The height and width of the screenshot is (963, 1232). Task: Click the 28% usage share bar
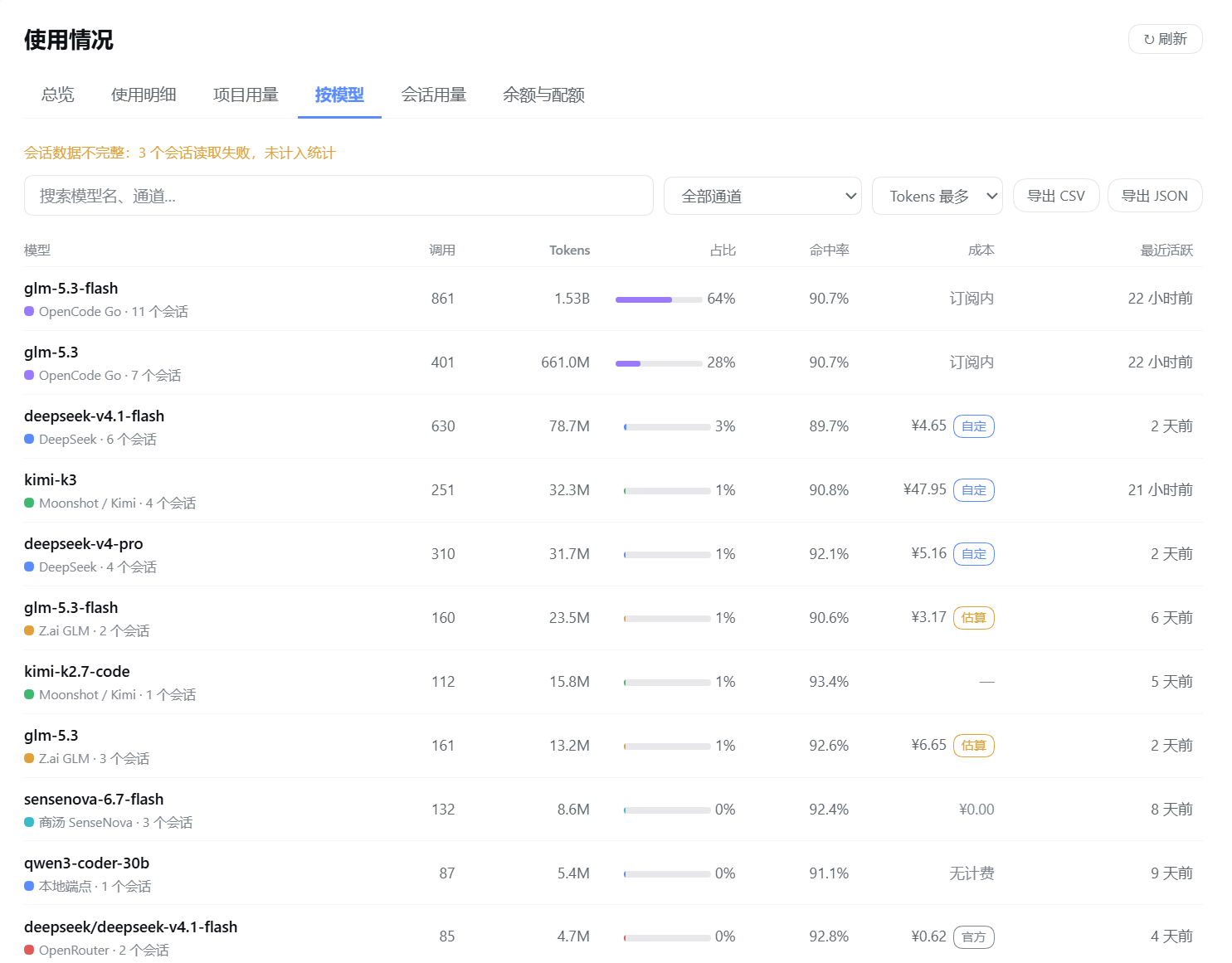coord(659,363)
